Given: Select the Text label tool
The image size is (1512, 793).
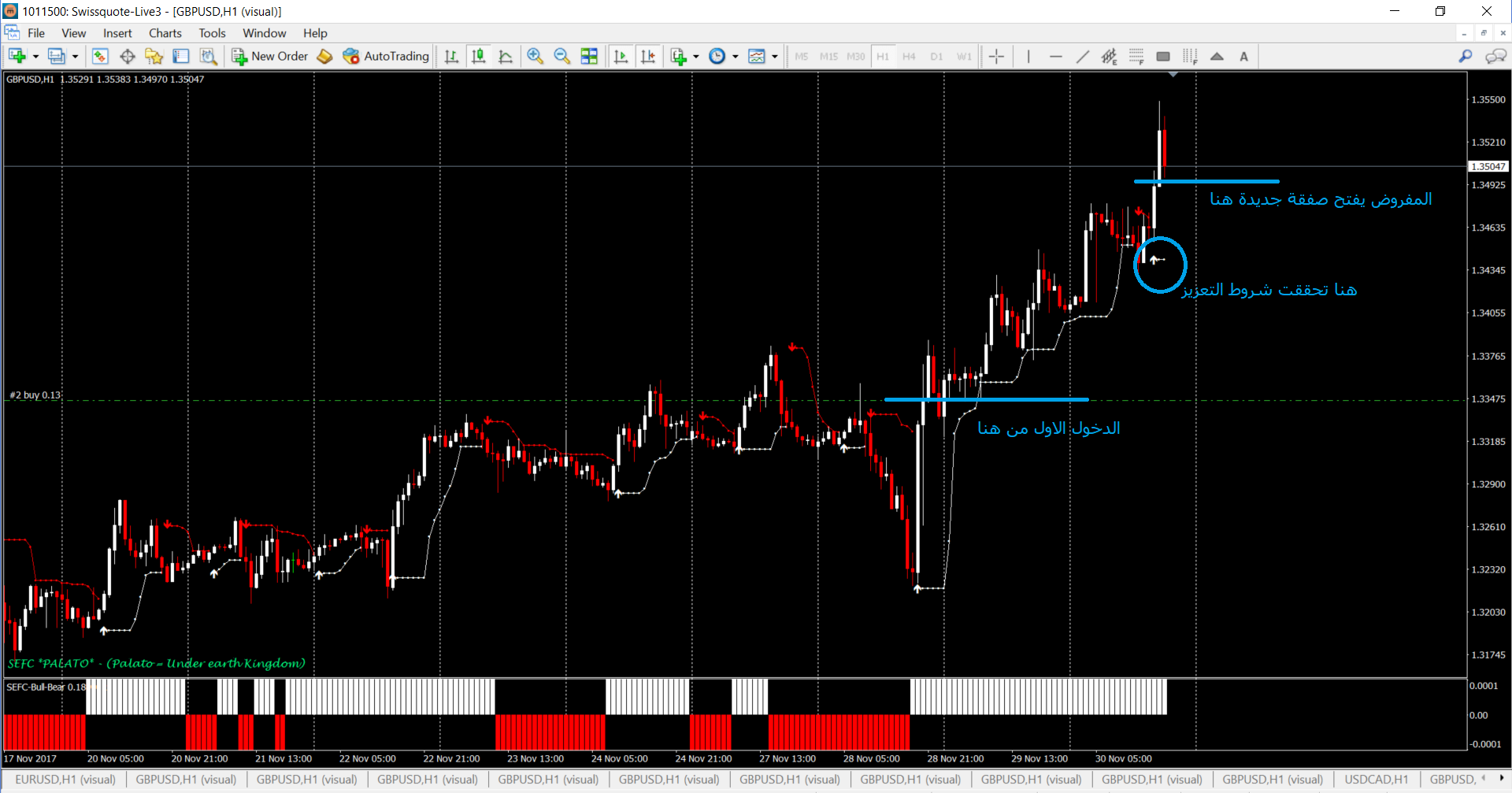Looking at the screenshot, I should tap(1243, 56).
